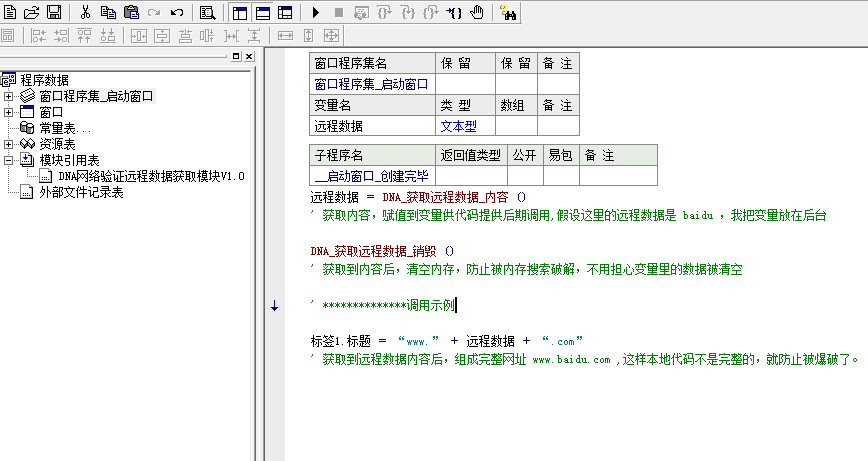This screenshot has width=868, height=461.
Task: Click 窗口程序集_启动窗口 cell in code table
Action: click(372, 84)
